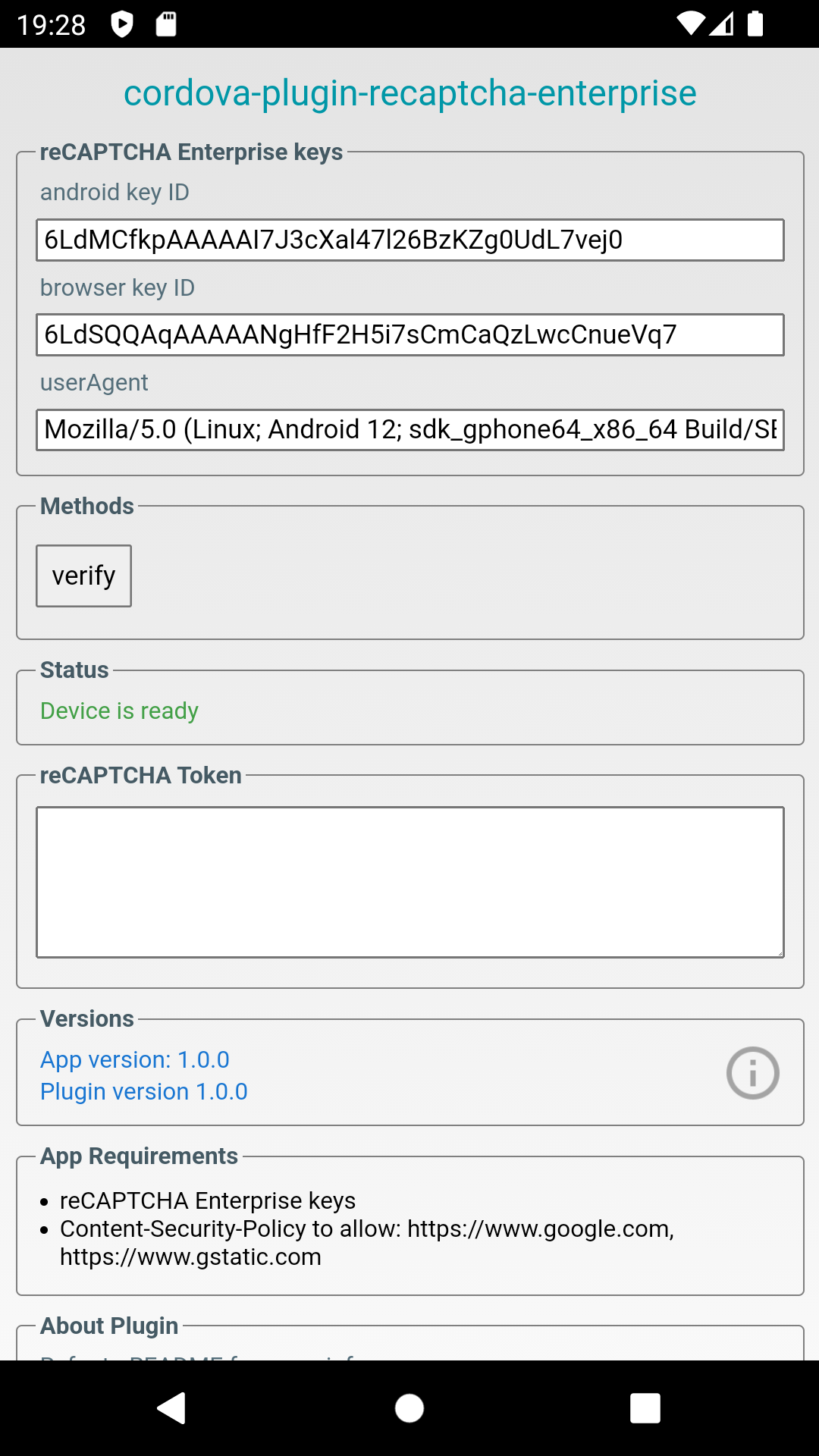The height and width of the screenshot is (1456, 819).
Task: Click inside the reCAPTCHA Token text area
Action: [409, 882]
